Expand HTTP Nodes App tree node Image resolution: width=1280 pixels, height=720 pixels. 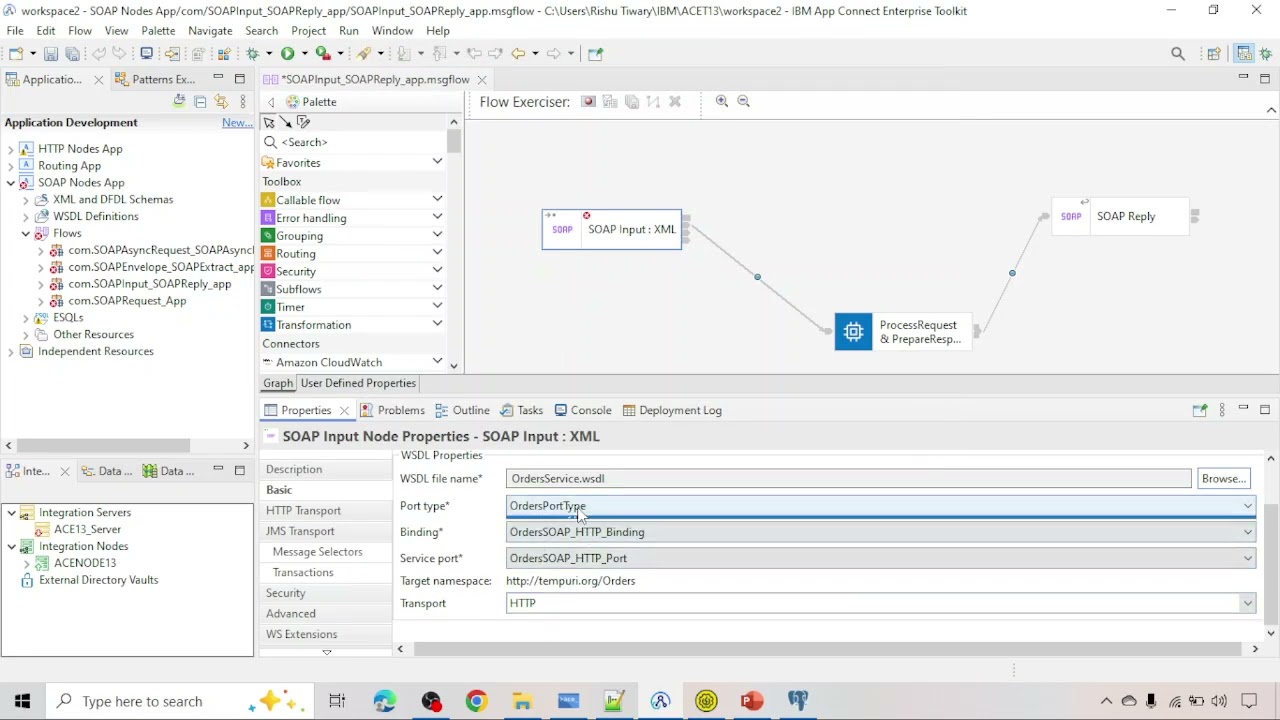[11, 149]
